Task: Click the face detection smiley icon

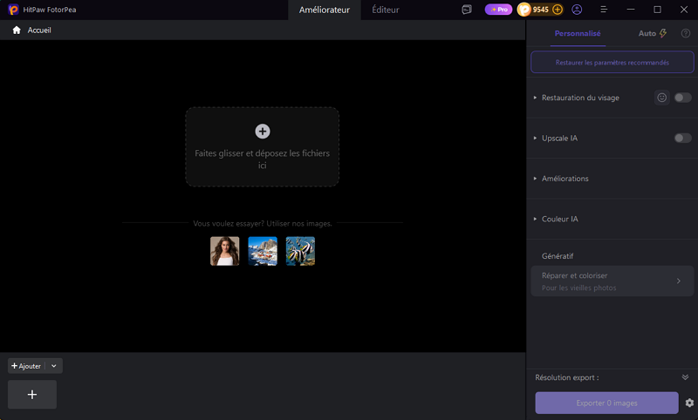Action: coord(662,98)
